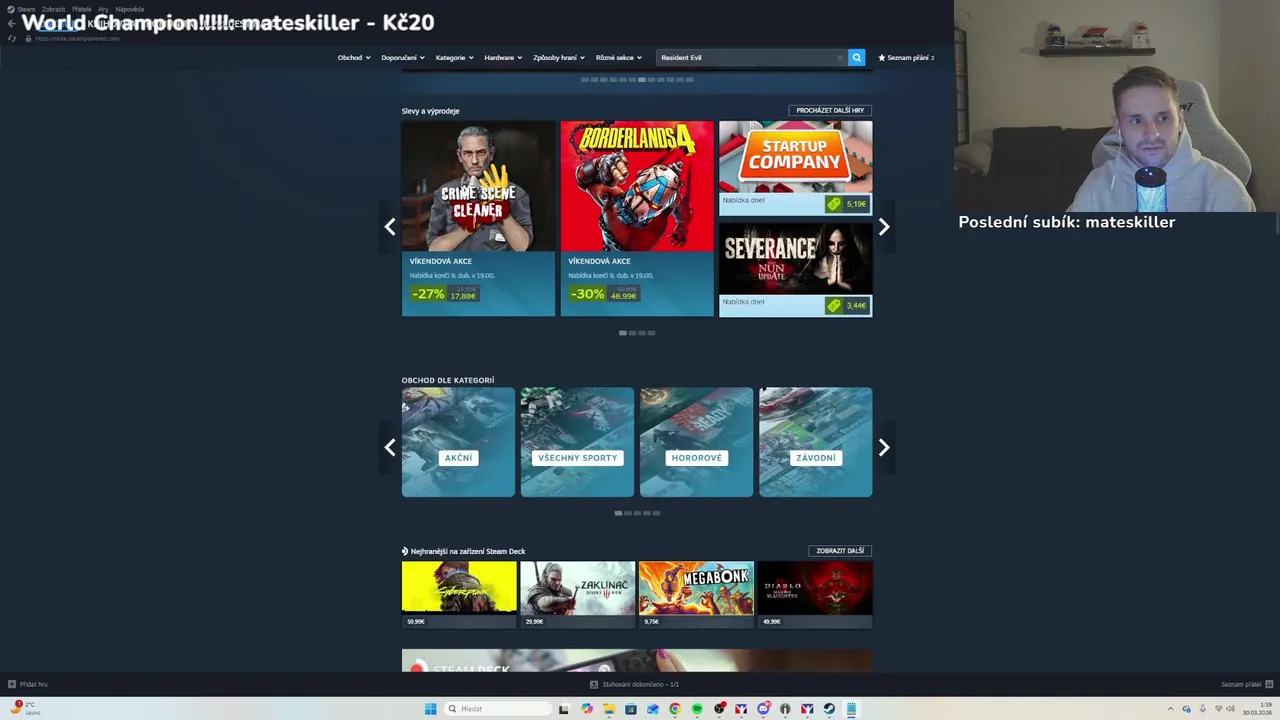This screenshot has width=1280, height=720.
Task: Click the Steam Deck icon beside Nejhranější
Action: [405, 551]
